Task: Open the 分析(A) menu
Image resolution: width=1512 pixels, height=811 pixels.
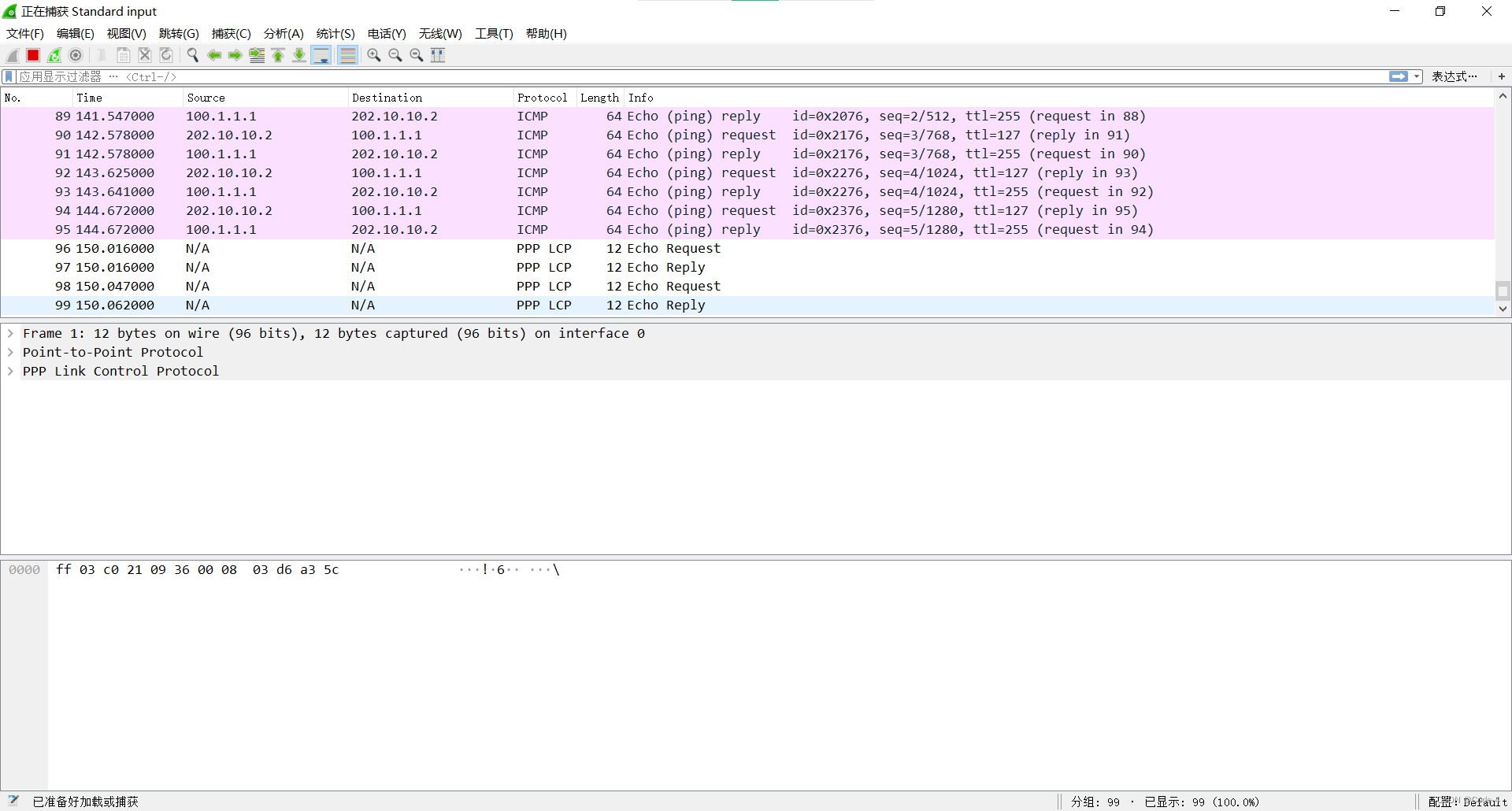Action: click(x=283, y=34)
